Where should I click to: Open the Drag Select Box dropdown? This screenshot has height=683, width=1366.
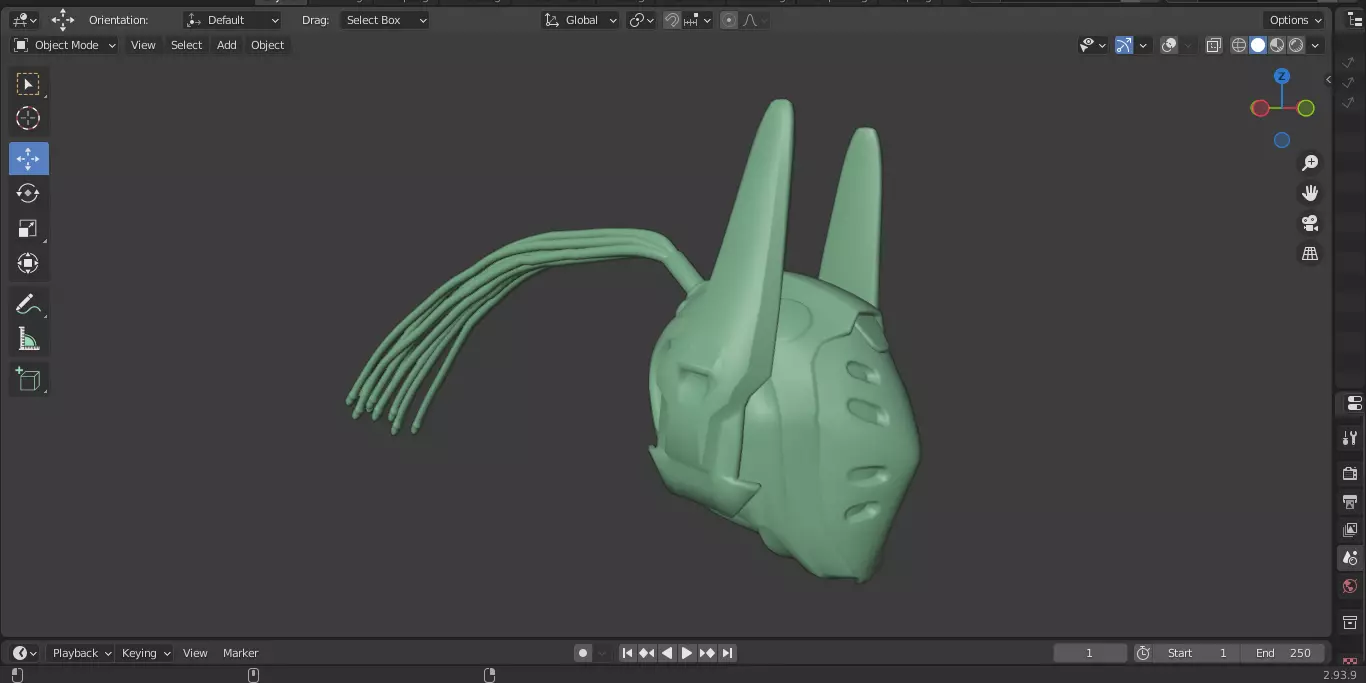[x=384, y=20]
